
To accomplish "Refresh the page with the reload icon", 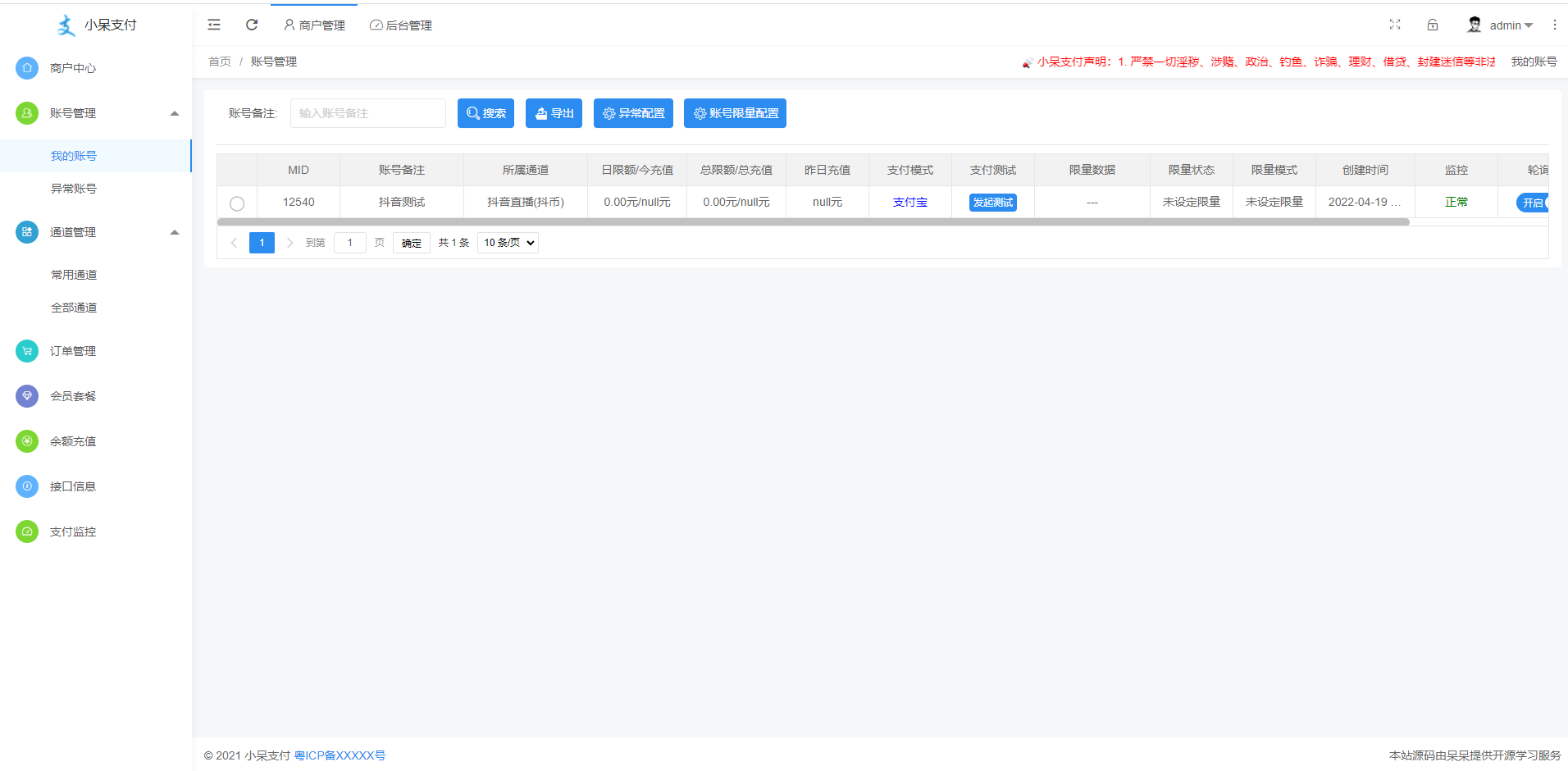I will tap(252, 25).
